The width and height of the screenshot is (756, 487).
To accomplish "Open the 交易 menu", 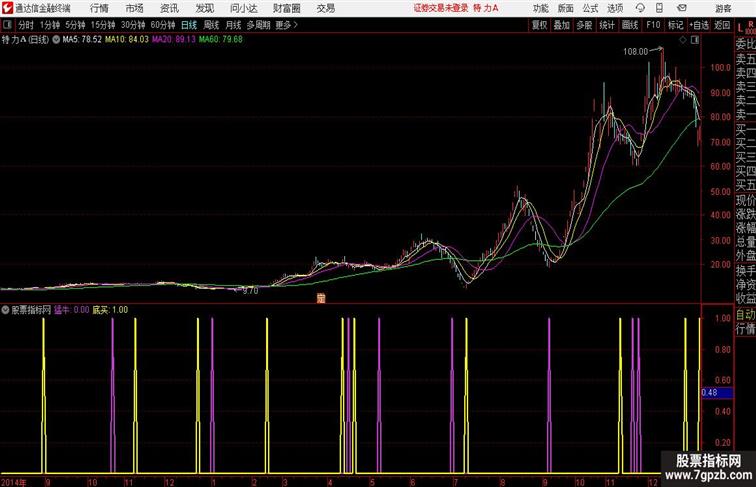I will 325,8.
